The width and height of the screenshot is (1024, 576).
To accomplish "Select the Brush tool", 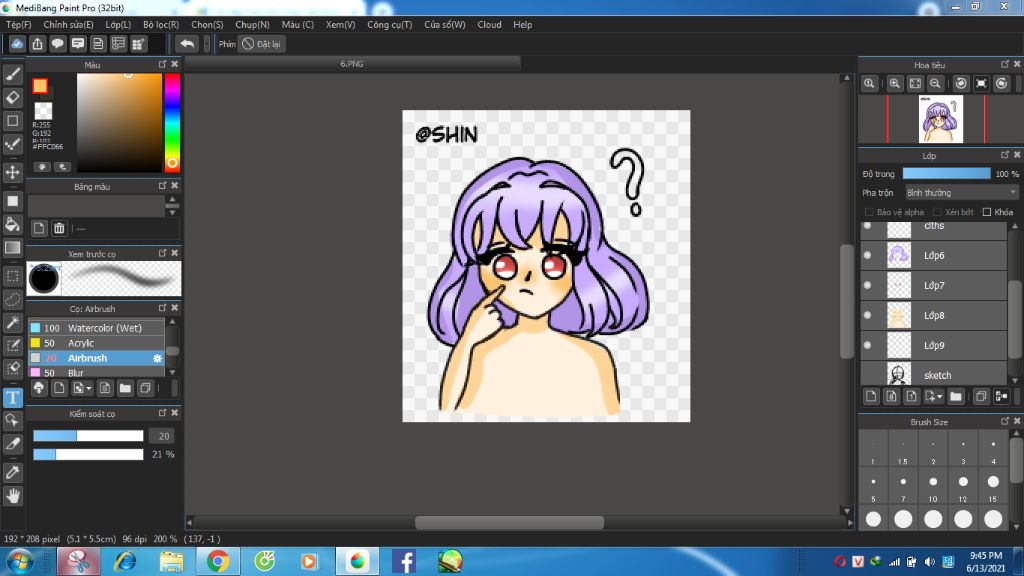I will [12, 74].
